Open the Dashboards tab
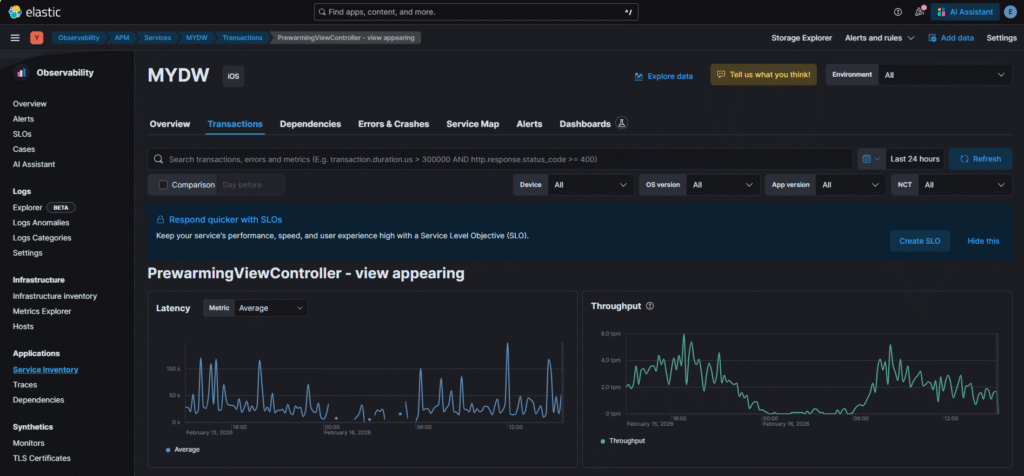1024x476 pixels. click(585, 123)
